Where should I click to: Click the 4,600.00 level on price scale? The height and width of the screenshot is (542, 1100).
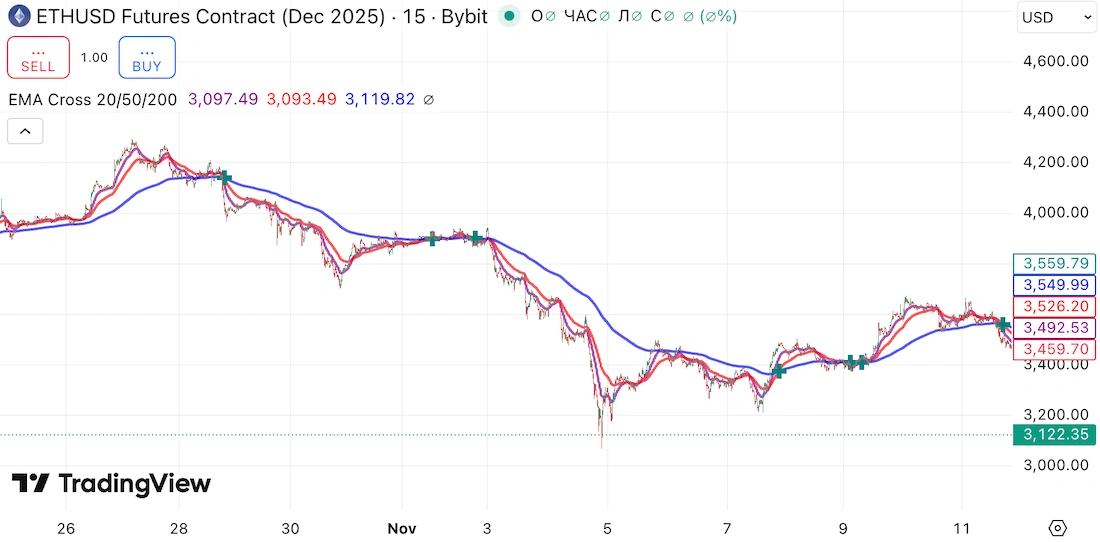pos(1056,61)
